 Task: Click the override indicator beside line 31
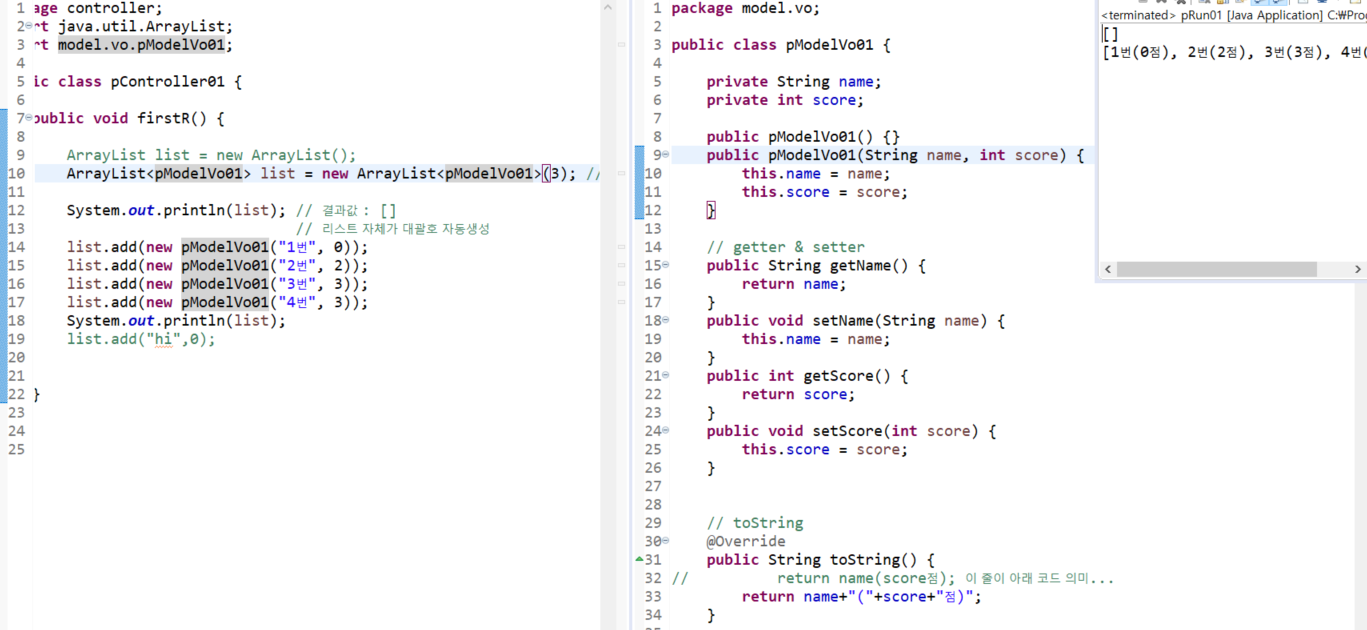(x=640, y=559)
